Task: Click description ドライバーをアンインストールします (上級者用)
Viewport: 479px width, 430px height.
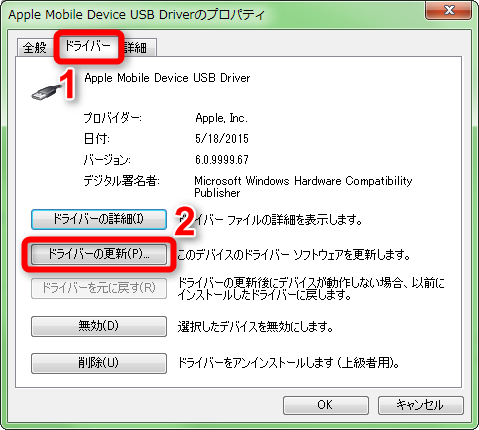Action: pos(289,363)
